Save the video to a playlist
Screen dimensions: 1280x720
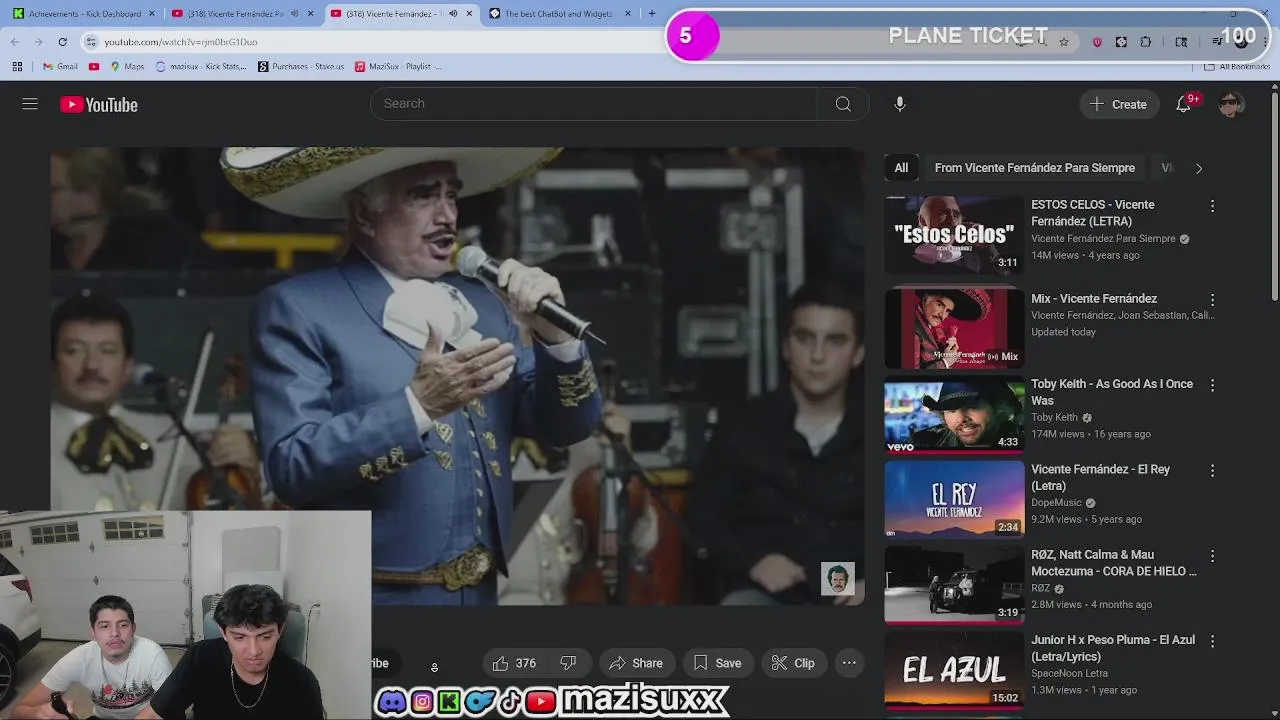(718, 663)
